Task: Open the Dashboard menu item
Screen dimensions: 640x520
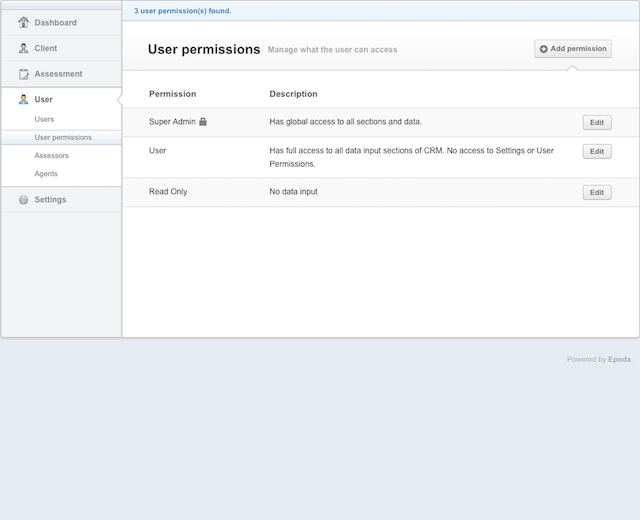Action: (61, 23)
